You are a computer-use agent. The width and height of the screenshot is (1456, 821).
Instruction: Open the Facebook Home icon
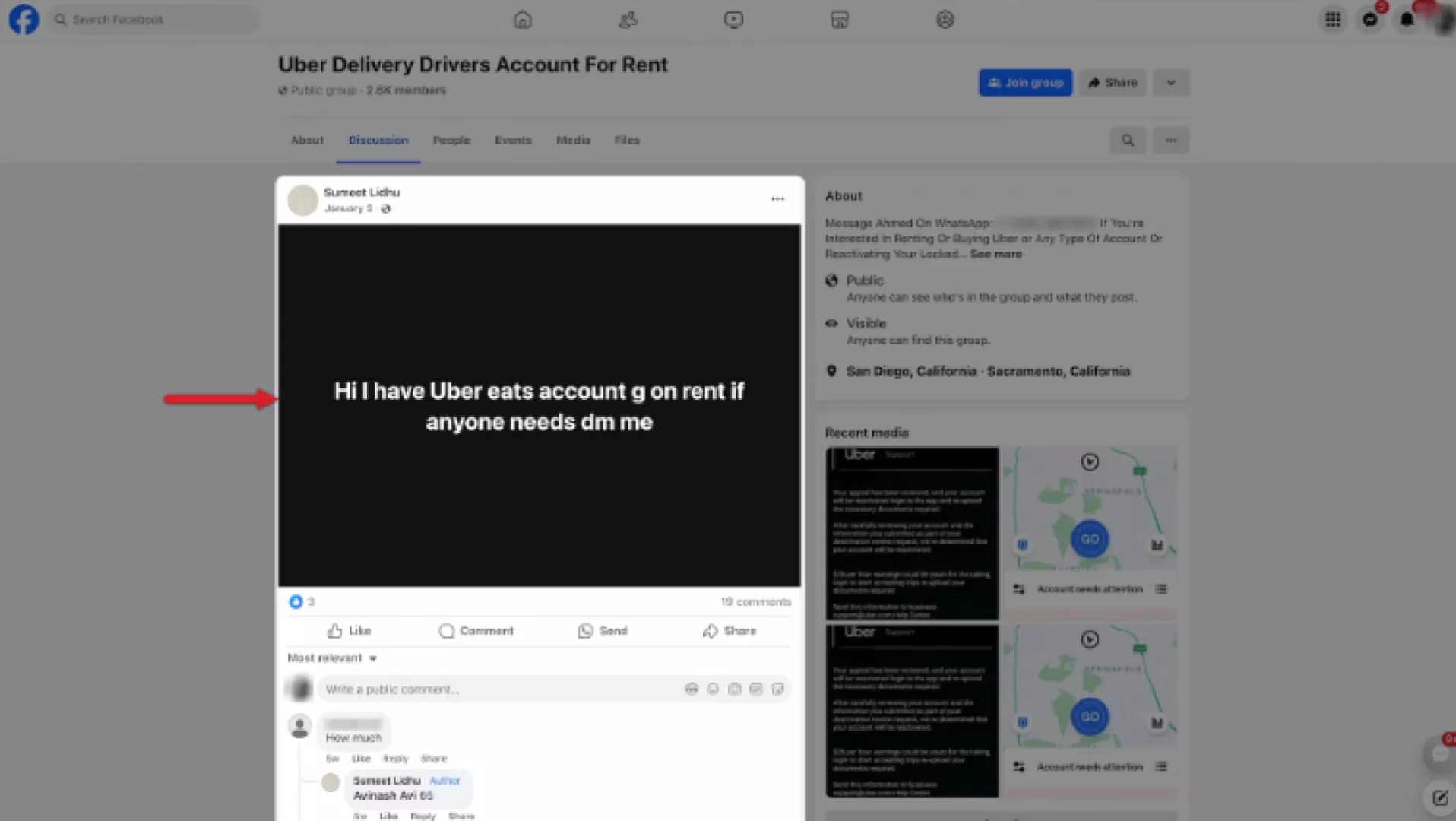pos(523,20)
